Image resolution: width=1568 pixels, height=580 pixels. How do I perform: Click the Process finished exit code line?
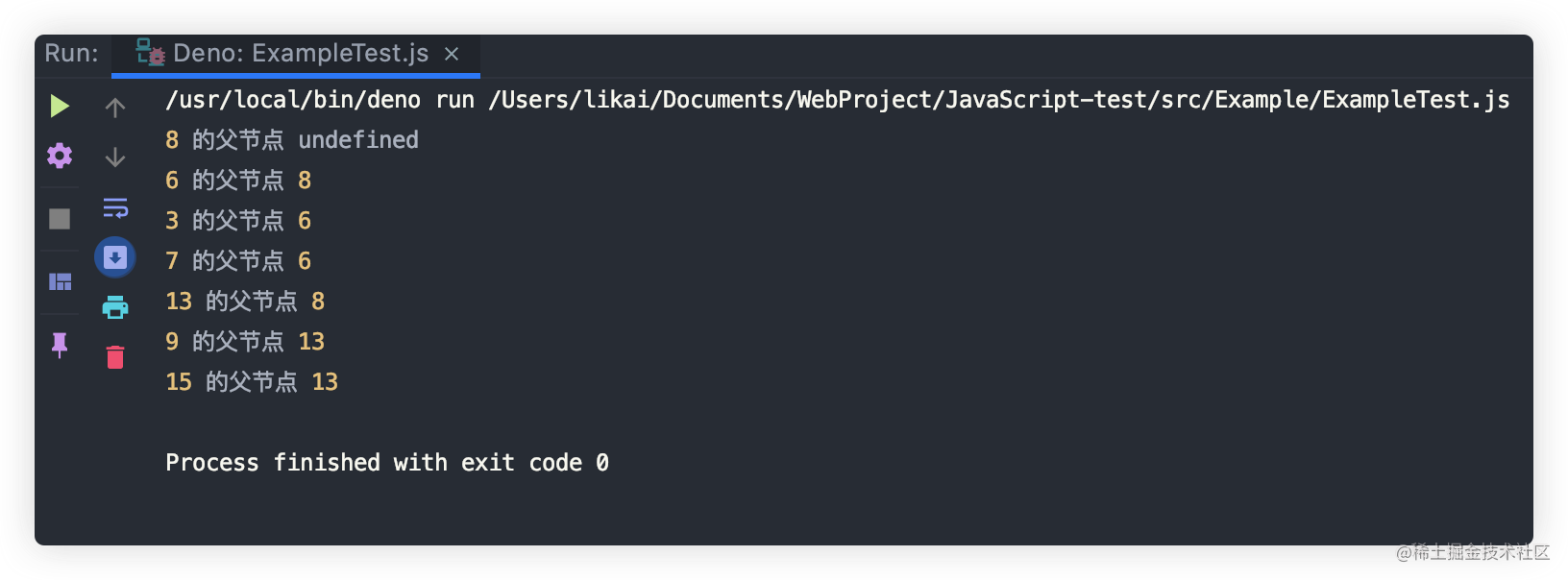(x=387, y=463)
